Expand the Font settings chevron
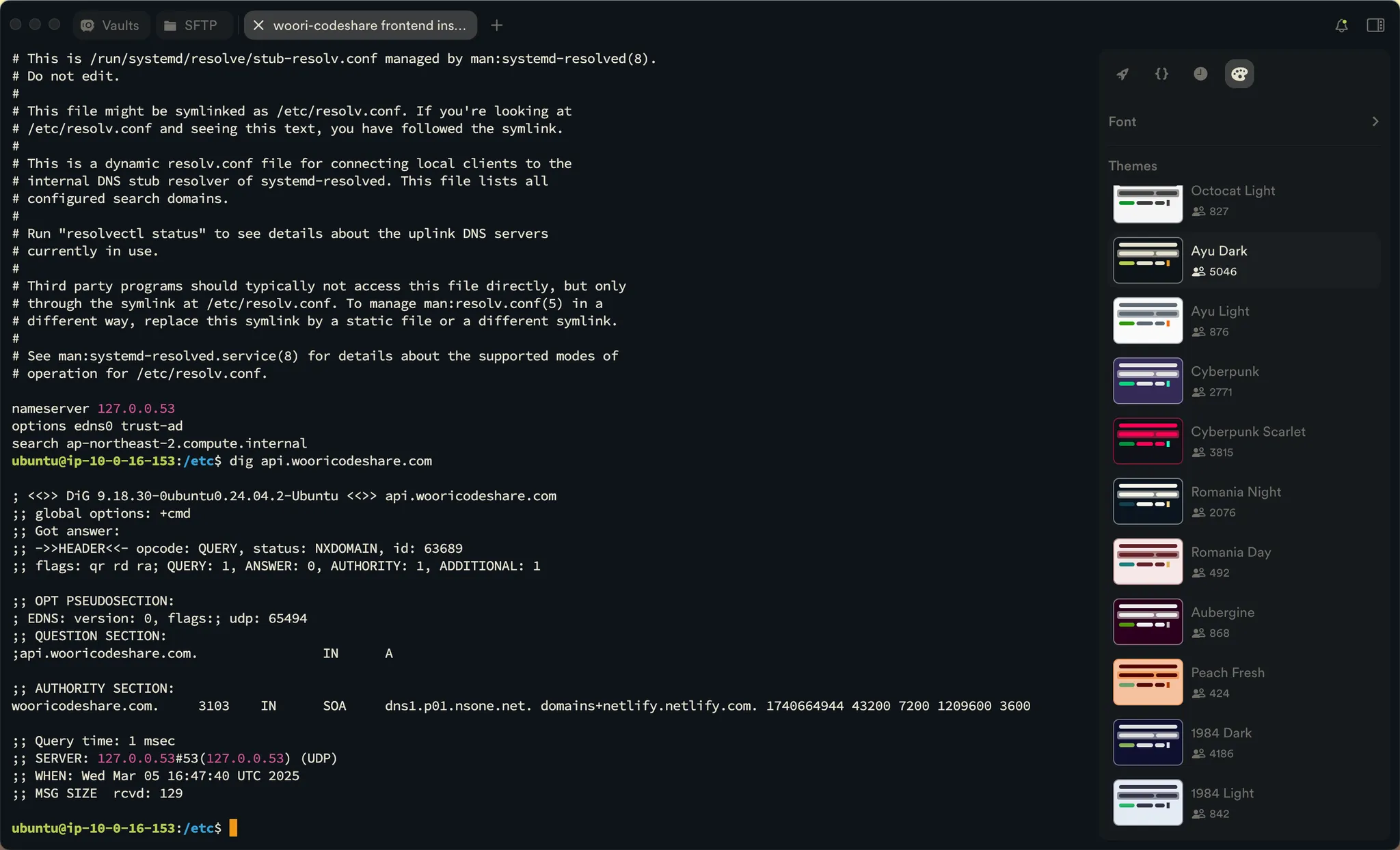This screenshot has height=850, width=1400. pos(1375,122)
